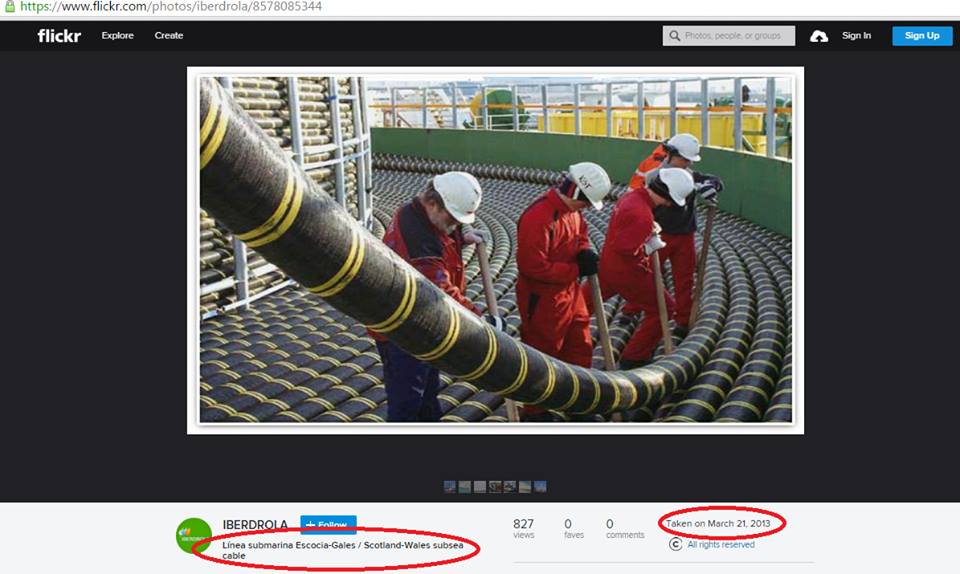This screenshot has width=960, height=574.
Task: Open the Explore menu
Action: 117,36
